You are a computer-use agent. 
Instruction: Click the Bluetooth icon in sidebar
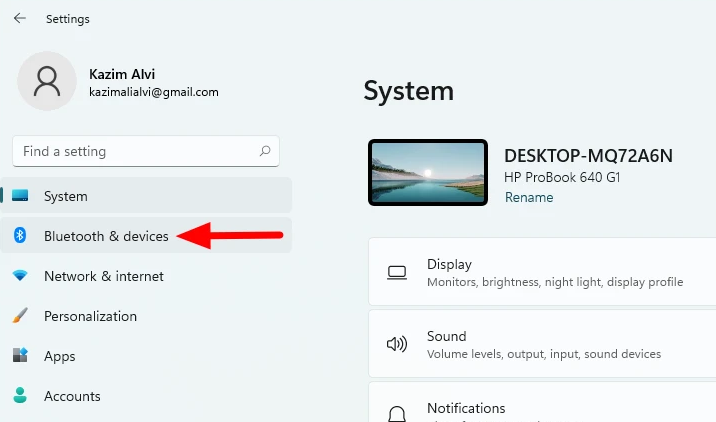click(20, 235)
